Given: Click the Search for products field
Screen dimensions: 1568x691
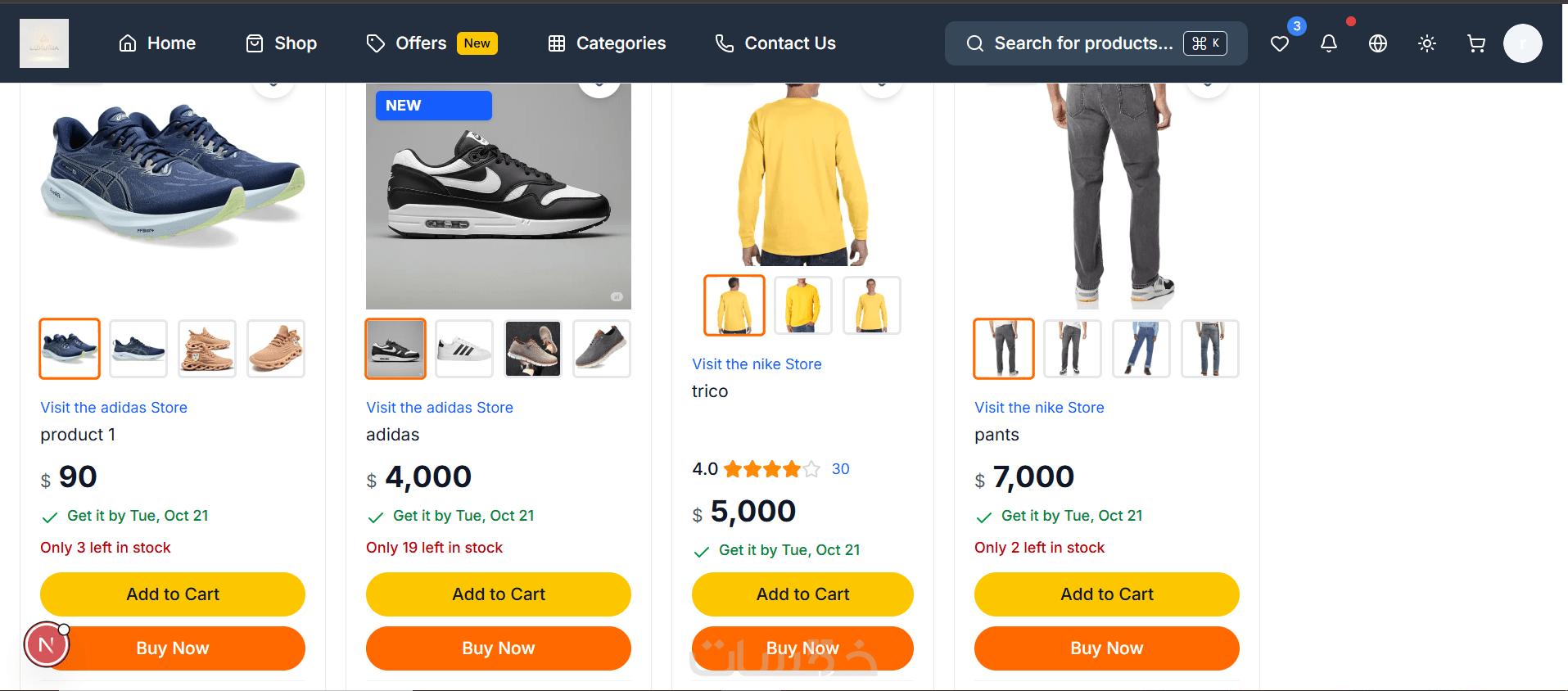Looking at the screenshot, I should pyautogui.click(x=1082, y=43).
